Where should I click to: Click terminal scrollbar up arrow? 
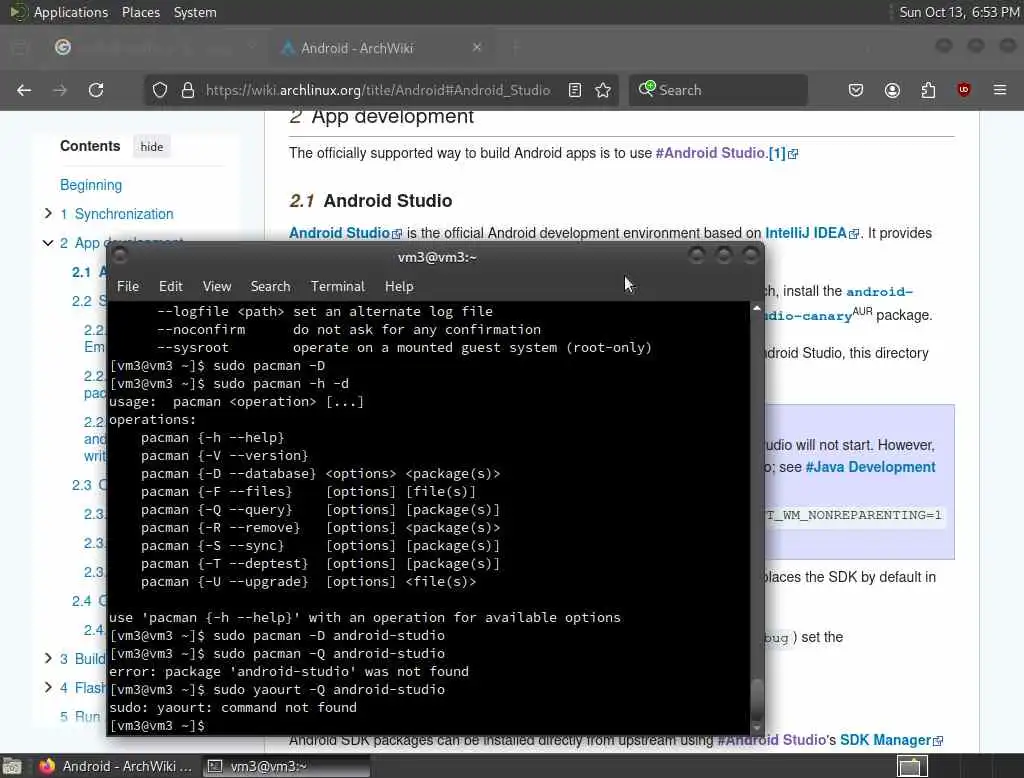pos(757,308)
